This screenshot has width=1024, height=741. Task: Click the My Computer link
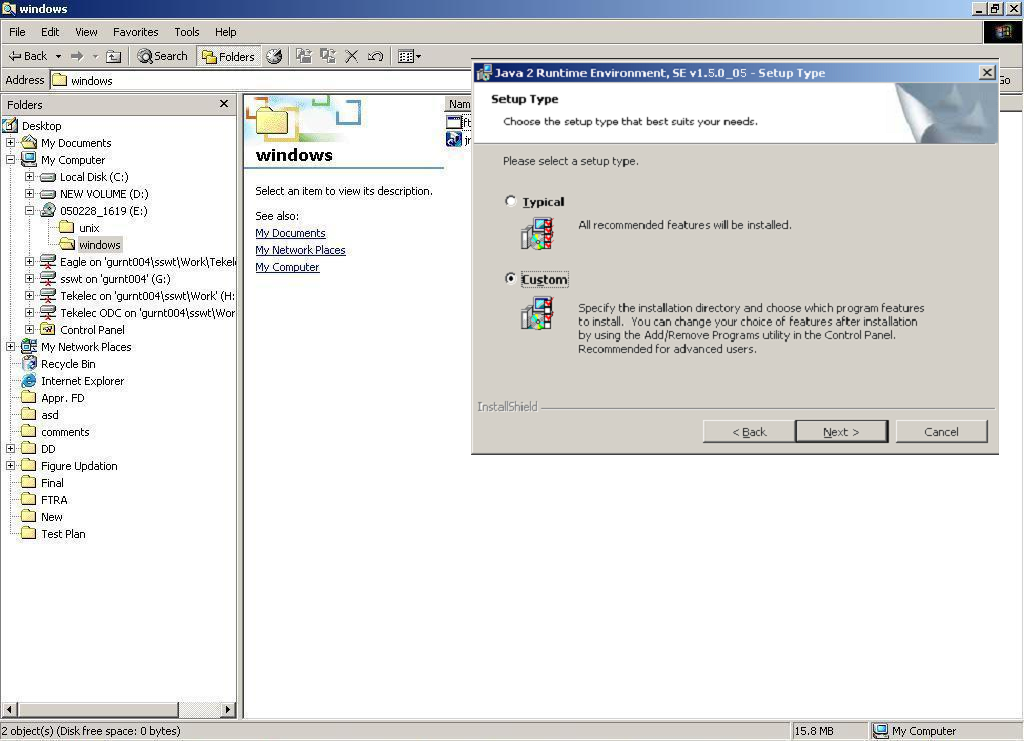pyautogui.click(x=287, y=267)
